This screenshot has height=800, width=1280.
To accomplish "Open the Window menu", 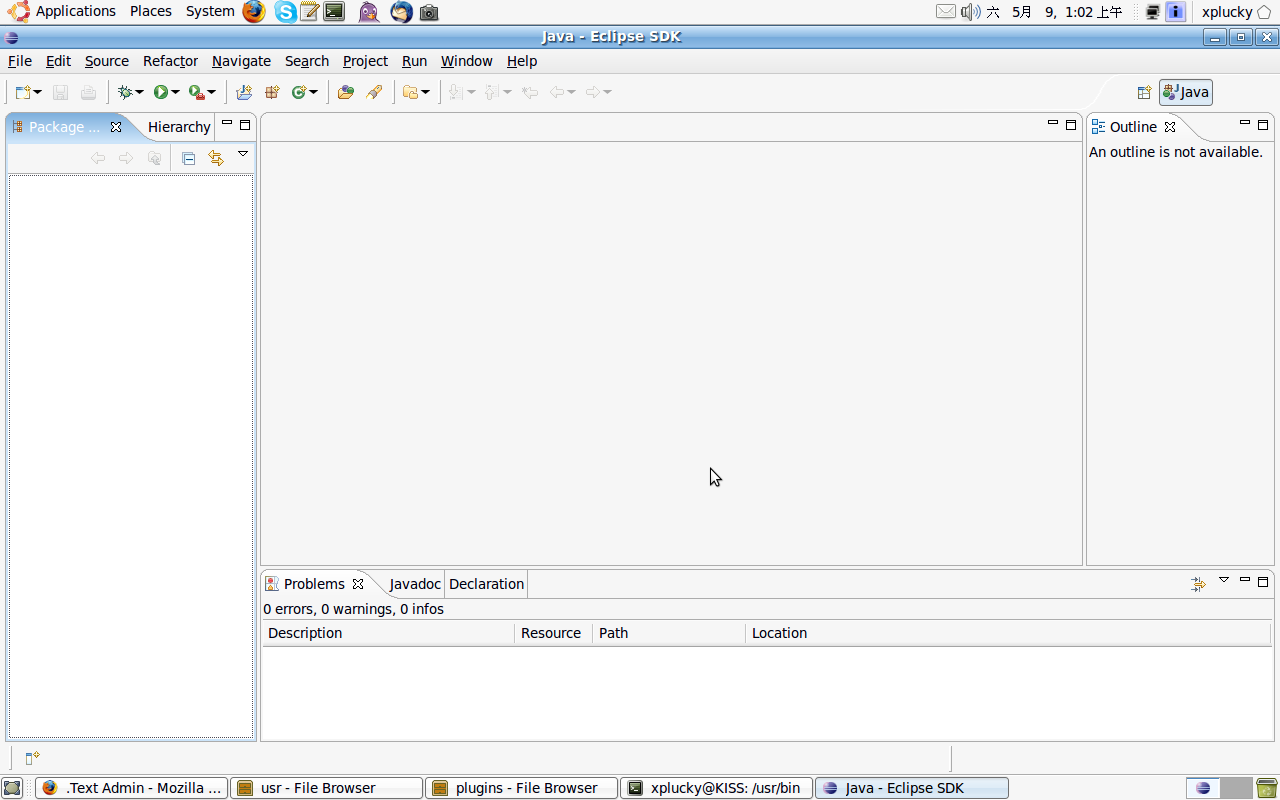I will (467, 61).
